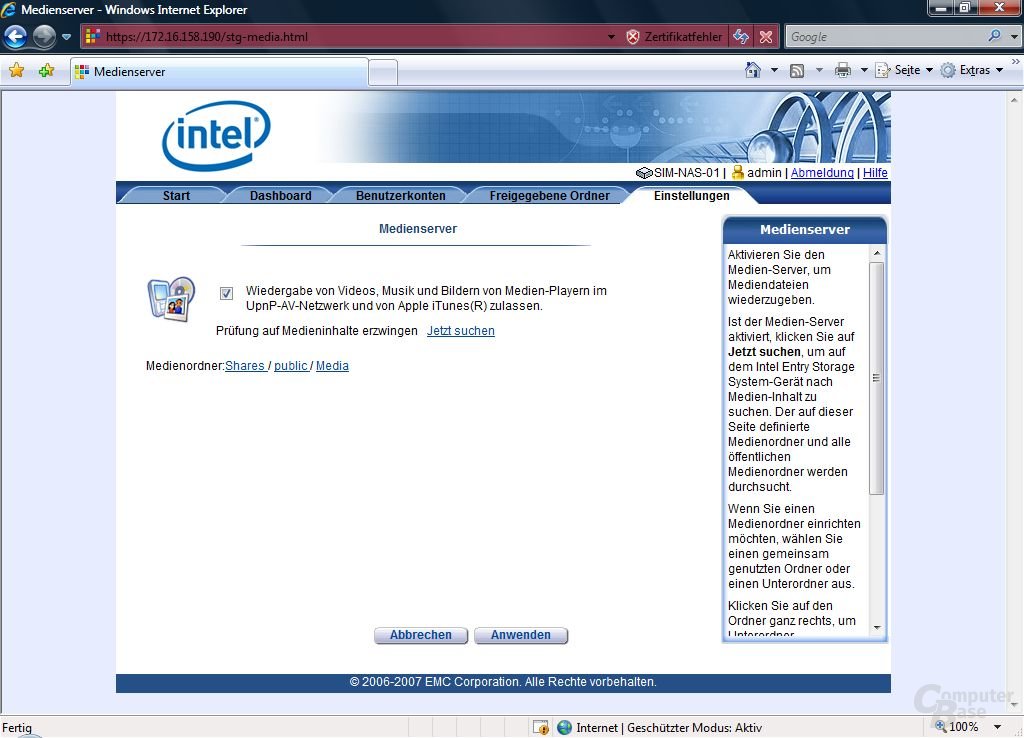Open Favorites Center star icon
The image size is (1024, 738).
click(x=16, y=70)
